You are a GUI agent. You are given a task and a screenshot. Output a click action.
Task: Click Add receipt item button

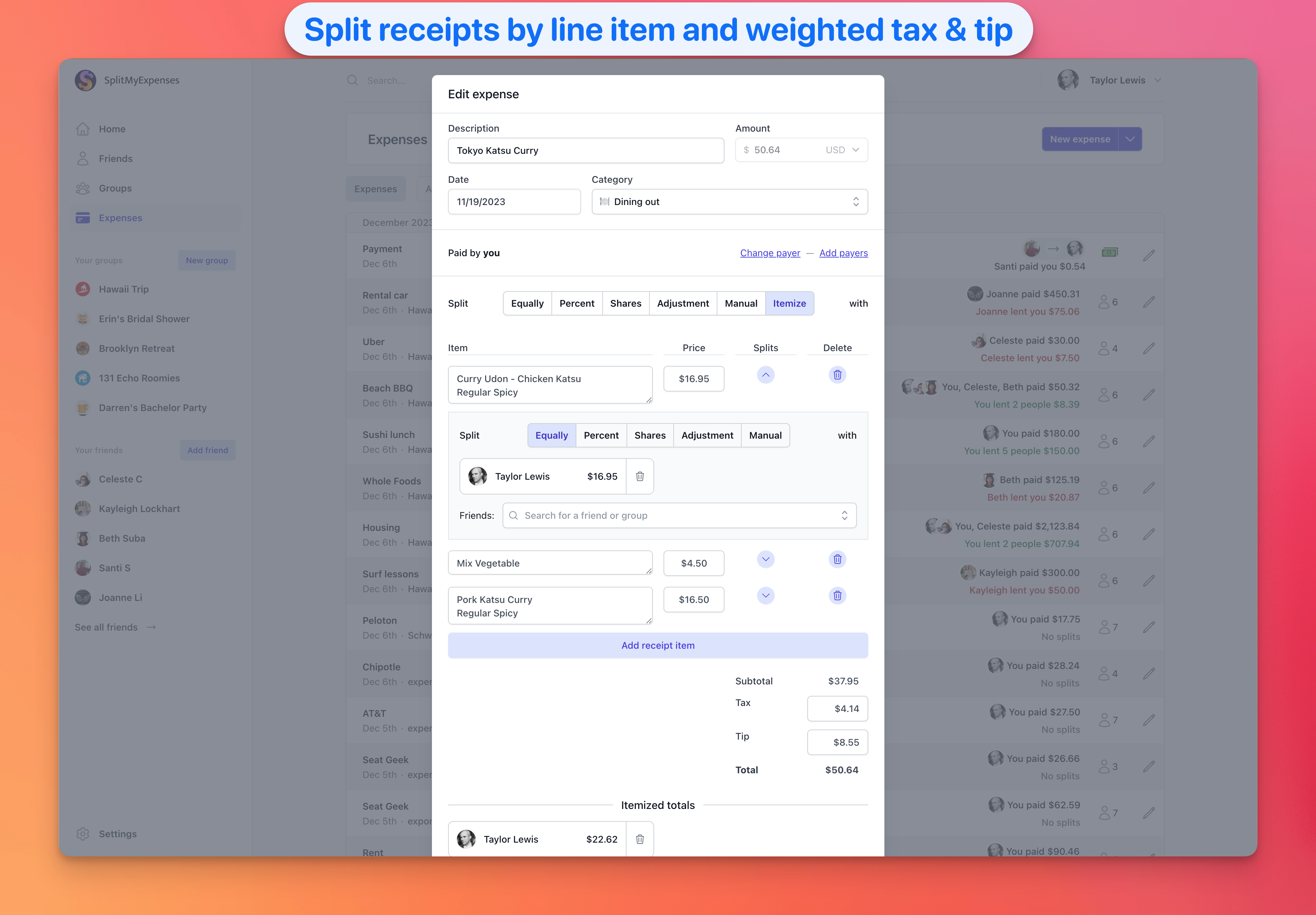[657, 646]
